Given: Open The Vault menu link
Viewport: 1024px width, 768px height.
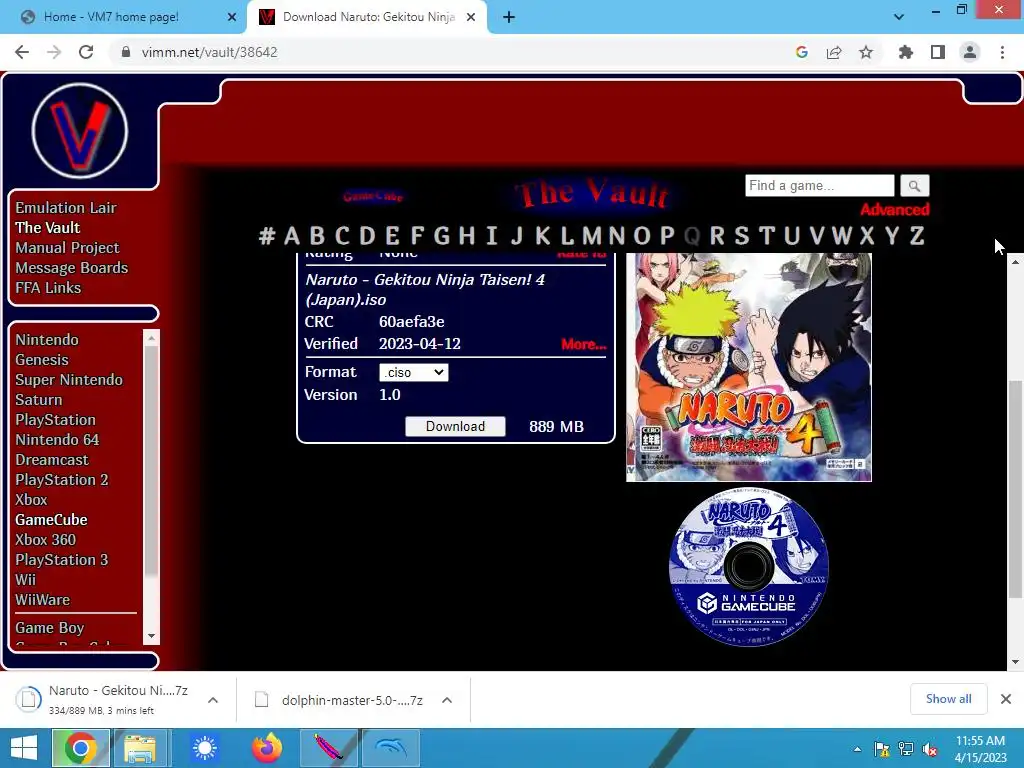Looking at the screenshot, I should [48, 228].
